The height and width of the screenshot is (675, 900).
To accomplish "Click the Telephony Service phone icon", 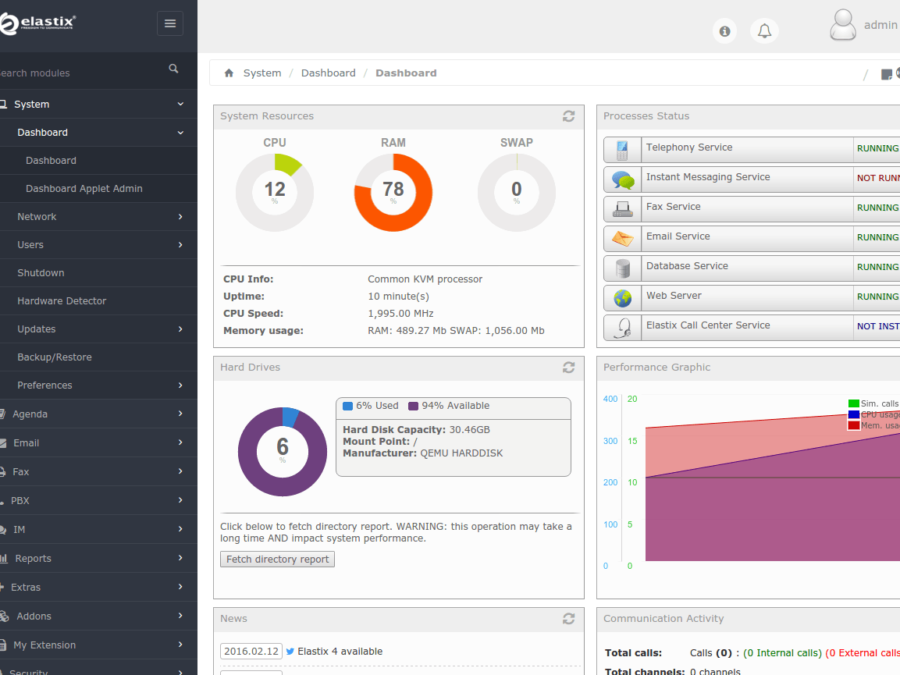I will coord(623,150).
